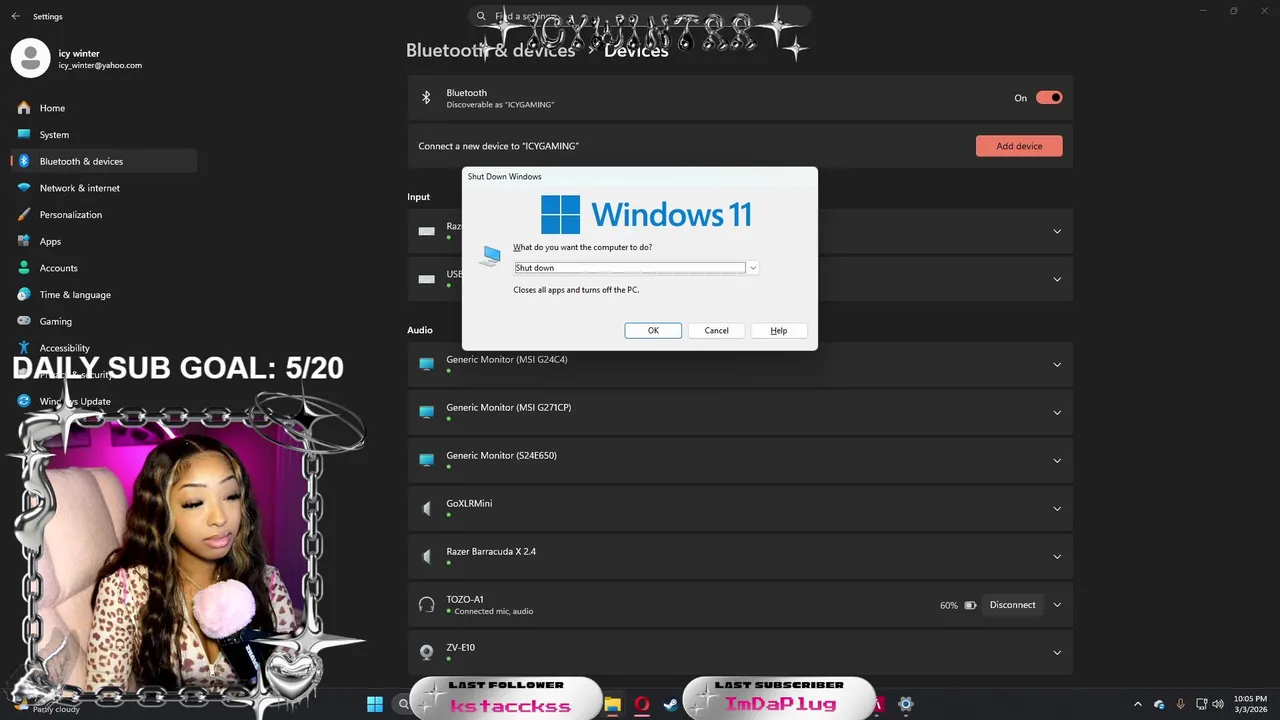Click the back arrow in Settings

15,16
